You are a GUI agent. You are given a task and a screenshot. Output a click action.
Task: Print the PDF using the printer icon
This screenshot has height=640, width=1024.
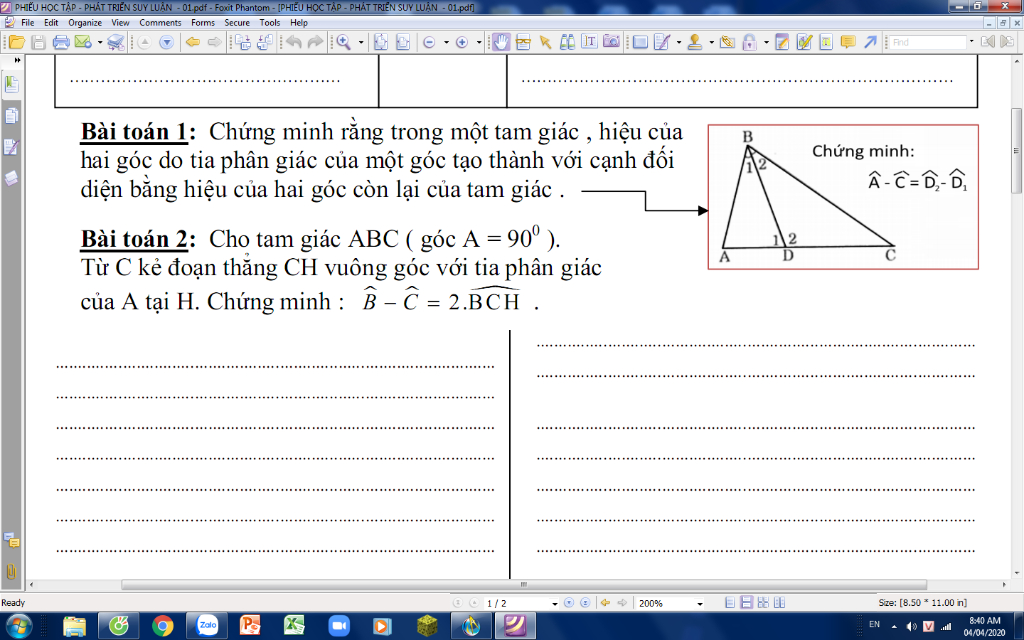[61, 42]
